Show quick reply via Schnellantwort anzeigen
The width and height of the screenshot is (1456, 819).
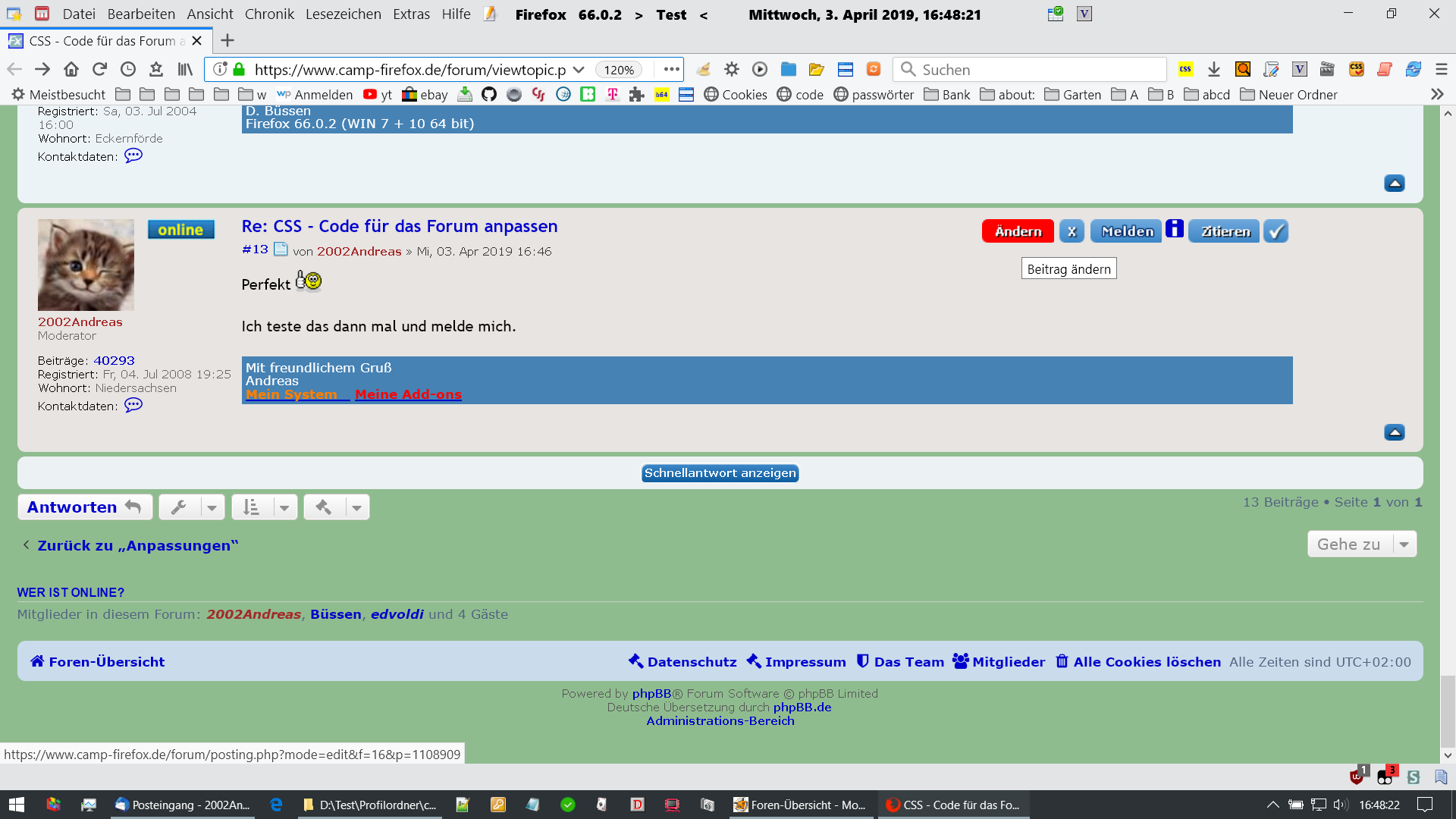pos(720,473)
